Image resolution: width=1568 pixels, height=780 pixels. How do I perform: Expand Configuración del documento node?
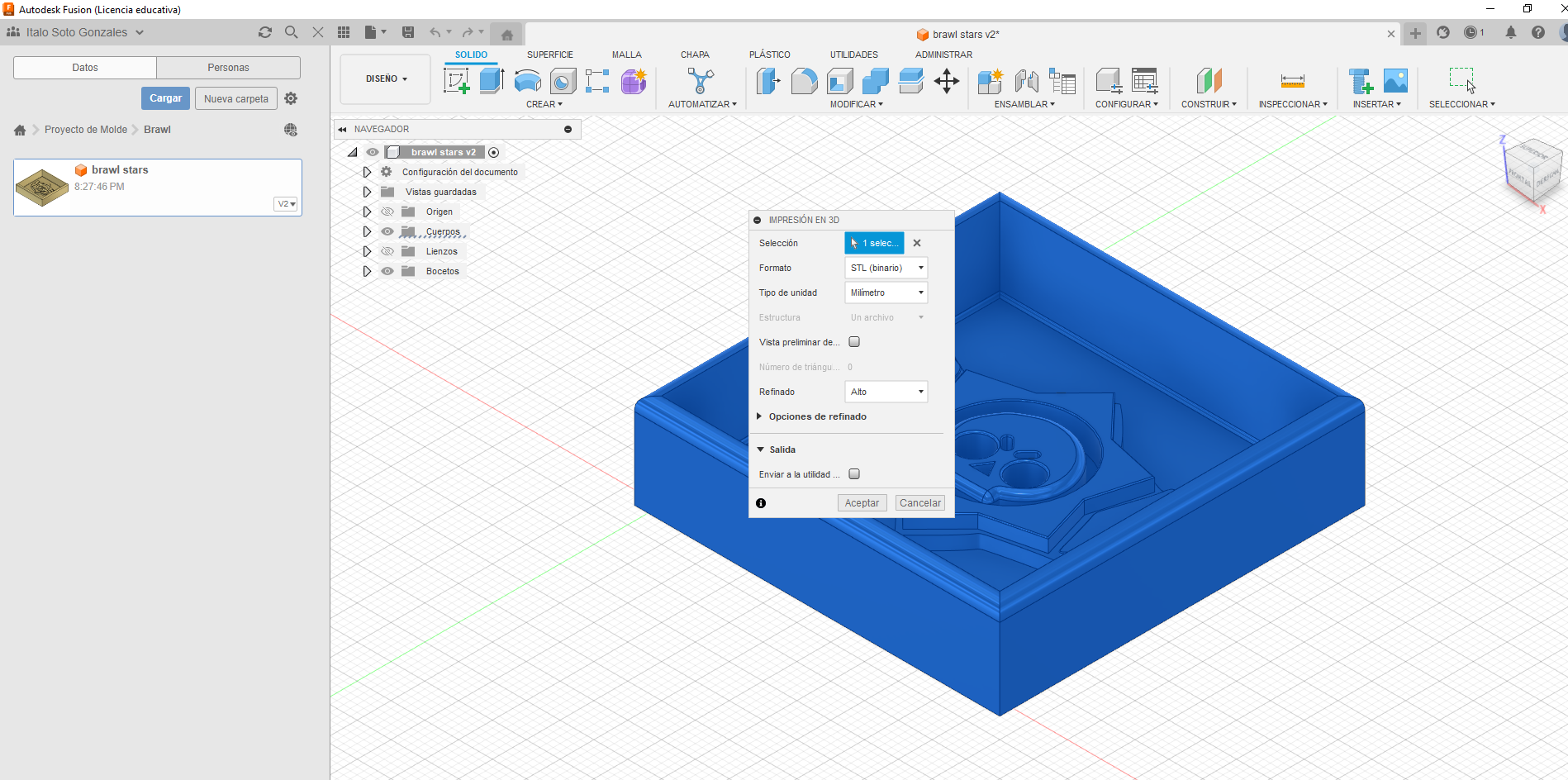(x=367, y=172)
